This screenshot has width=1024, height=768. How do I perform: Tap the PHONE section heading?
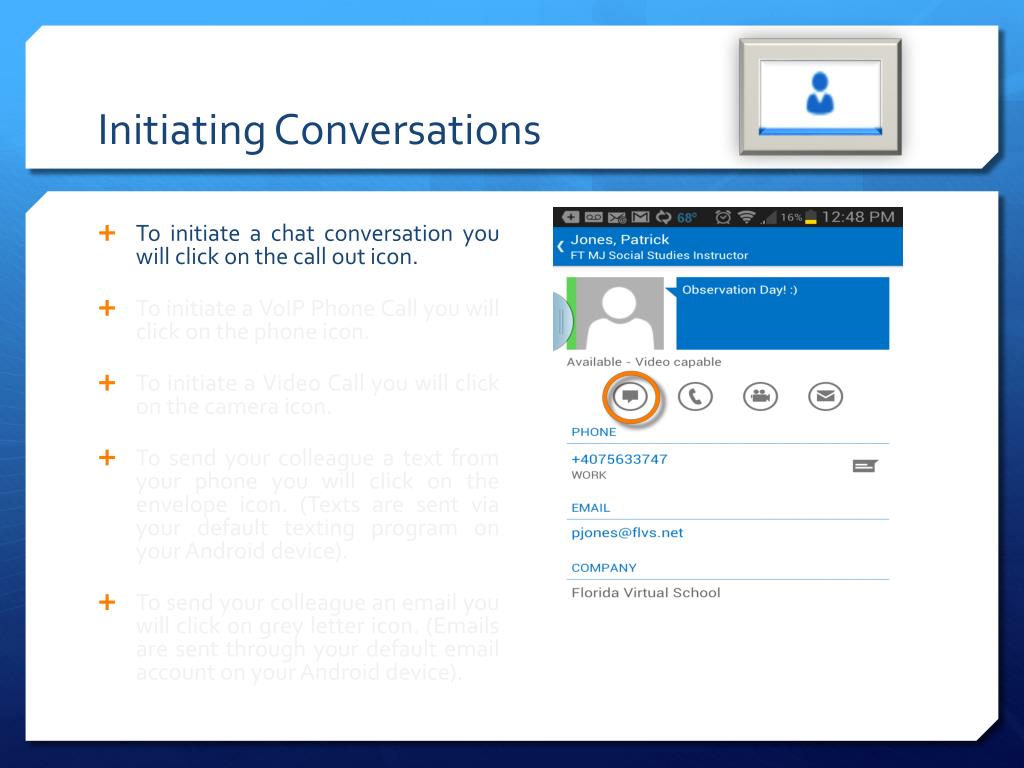[x=594, y=432]
